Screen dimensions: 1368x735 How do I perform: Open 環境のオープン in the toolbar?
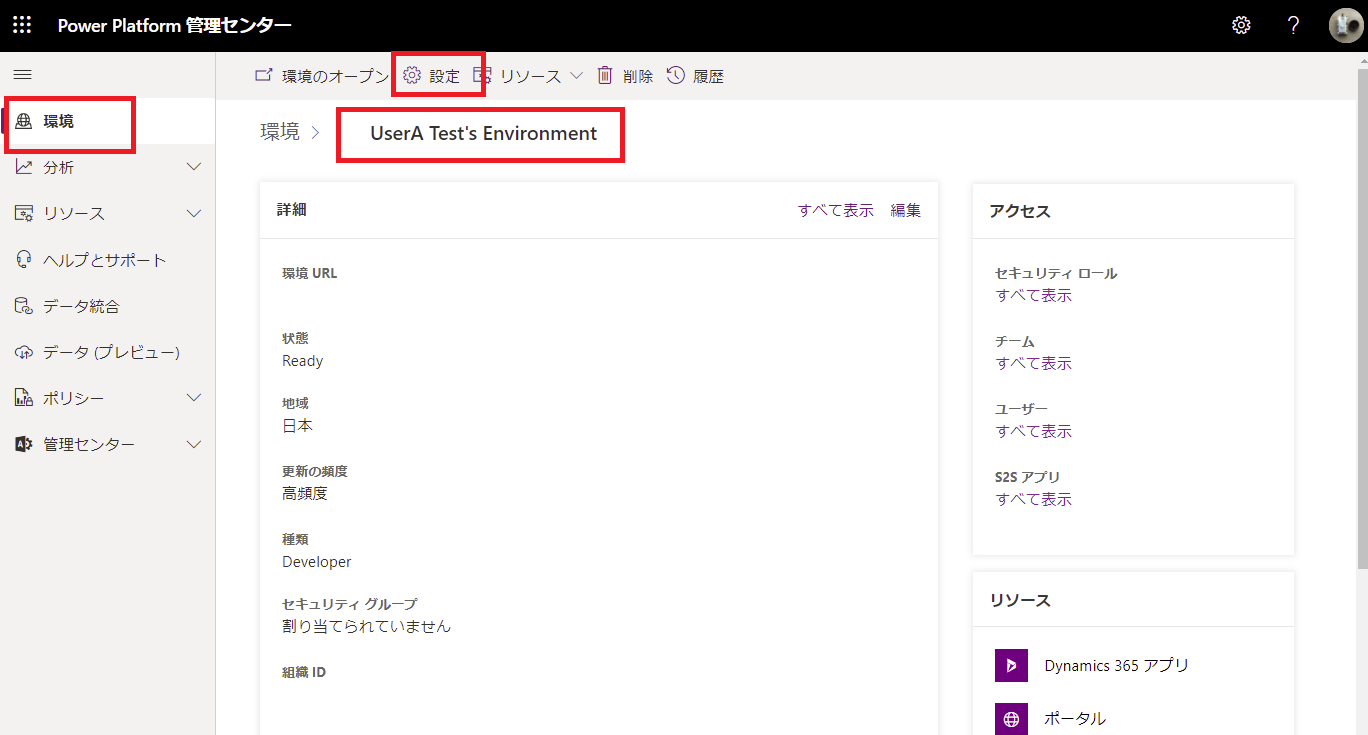pyautogui.click(x=323, y=74)
